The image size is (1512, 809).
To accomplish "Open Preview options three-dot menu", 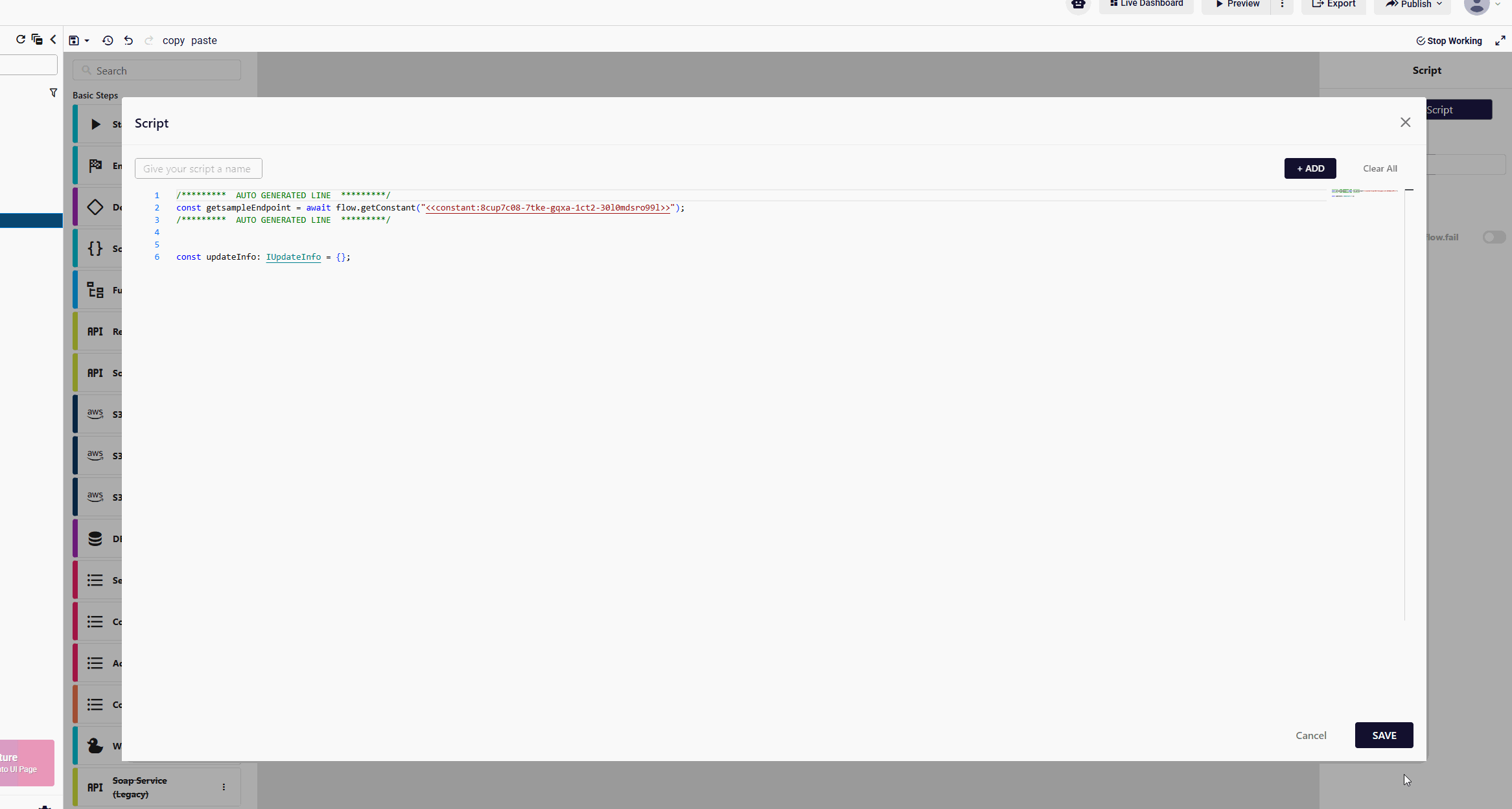I will pos(1282,5).
